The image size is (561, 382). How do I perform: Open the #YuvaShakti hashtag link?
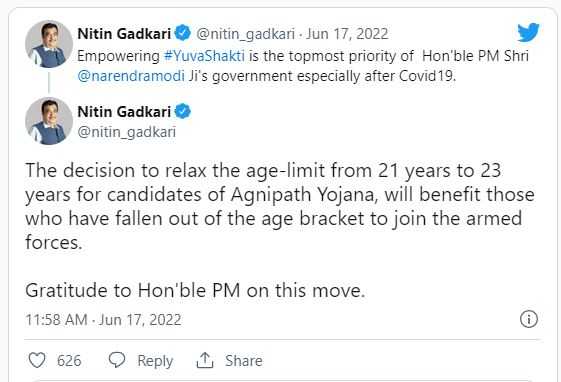(x=204, y=56)
